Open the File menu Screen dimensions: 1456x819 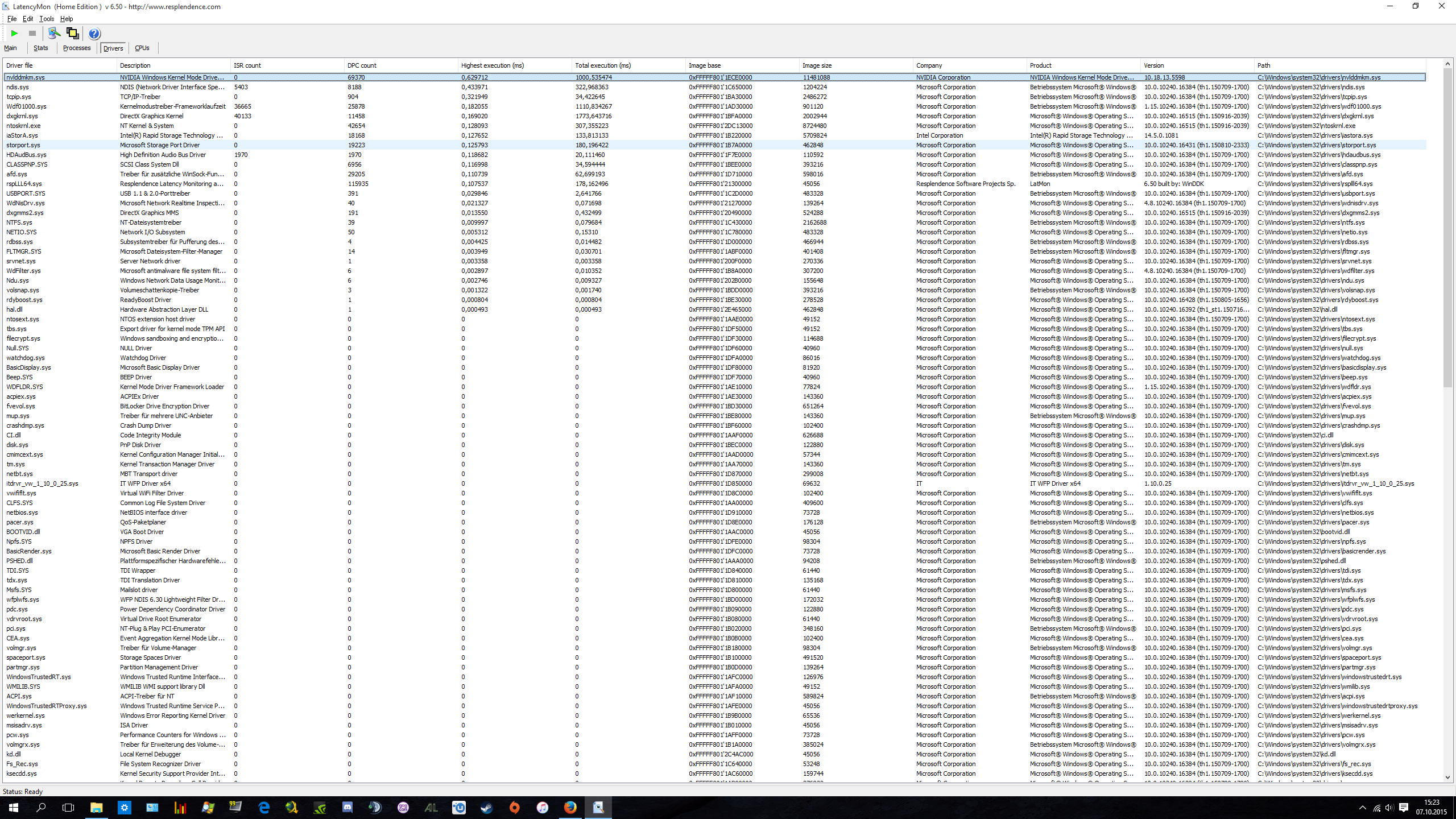pos(12,19)
